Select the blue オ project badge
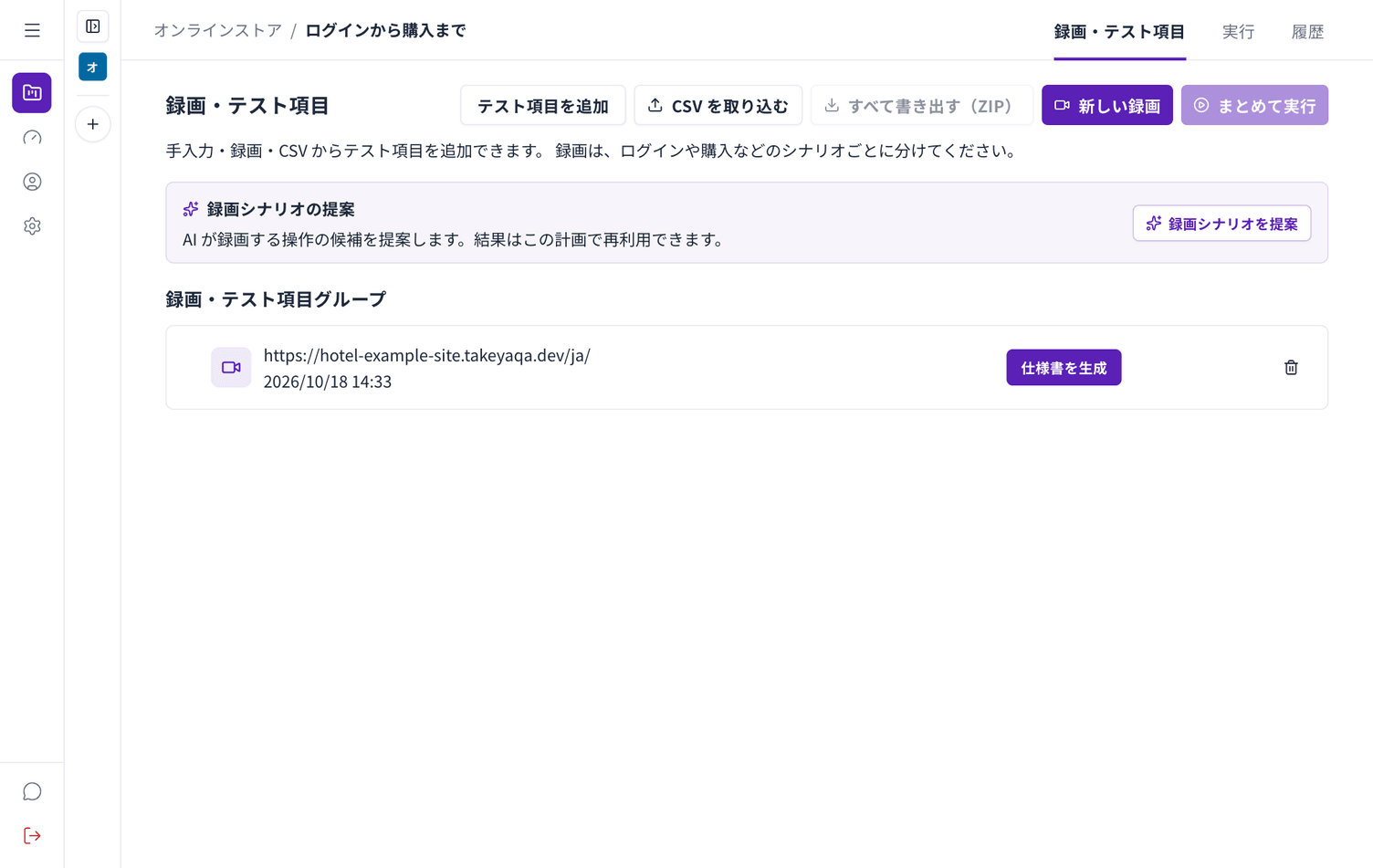Image resolution: width=1373 pixels, height=868 pixels. (x=93, y=67)
